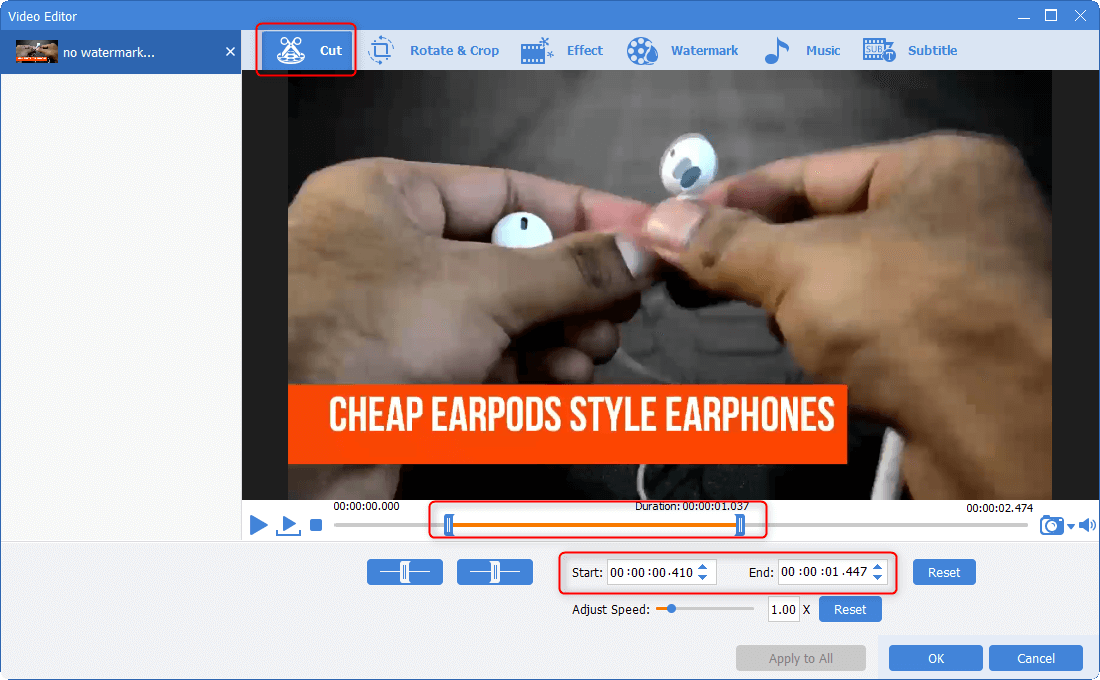Image resolution: width=1100 pixels, height=680 pixels.
Task: Go to the Music tab
Action: point(802,51)
